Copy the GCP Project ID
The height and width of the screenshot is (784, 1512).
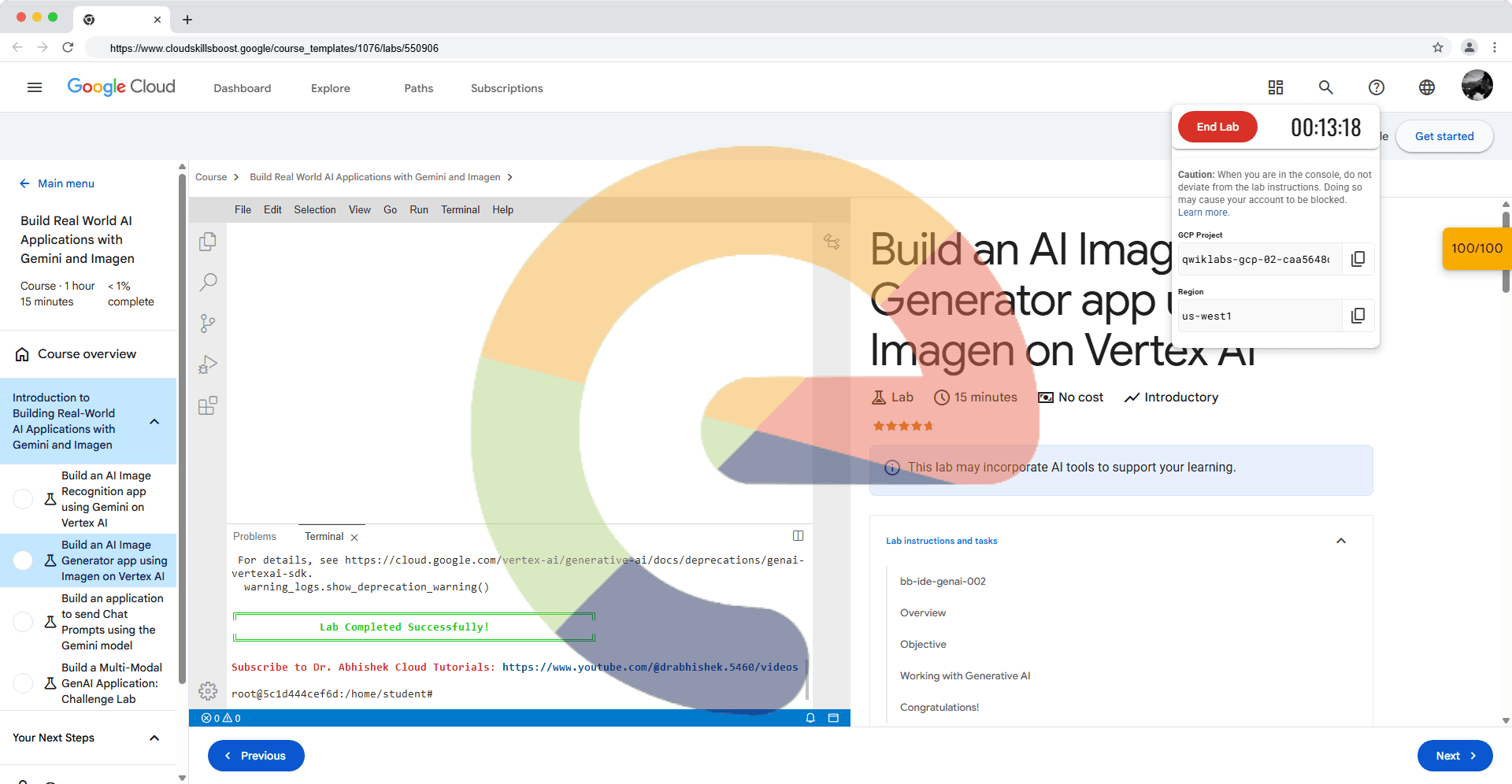[x=1358, y=259]
